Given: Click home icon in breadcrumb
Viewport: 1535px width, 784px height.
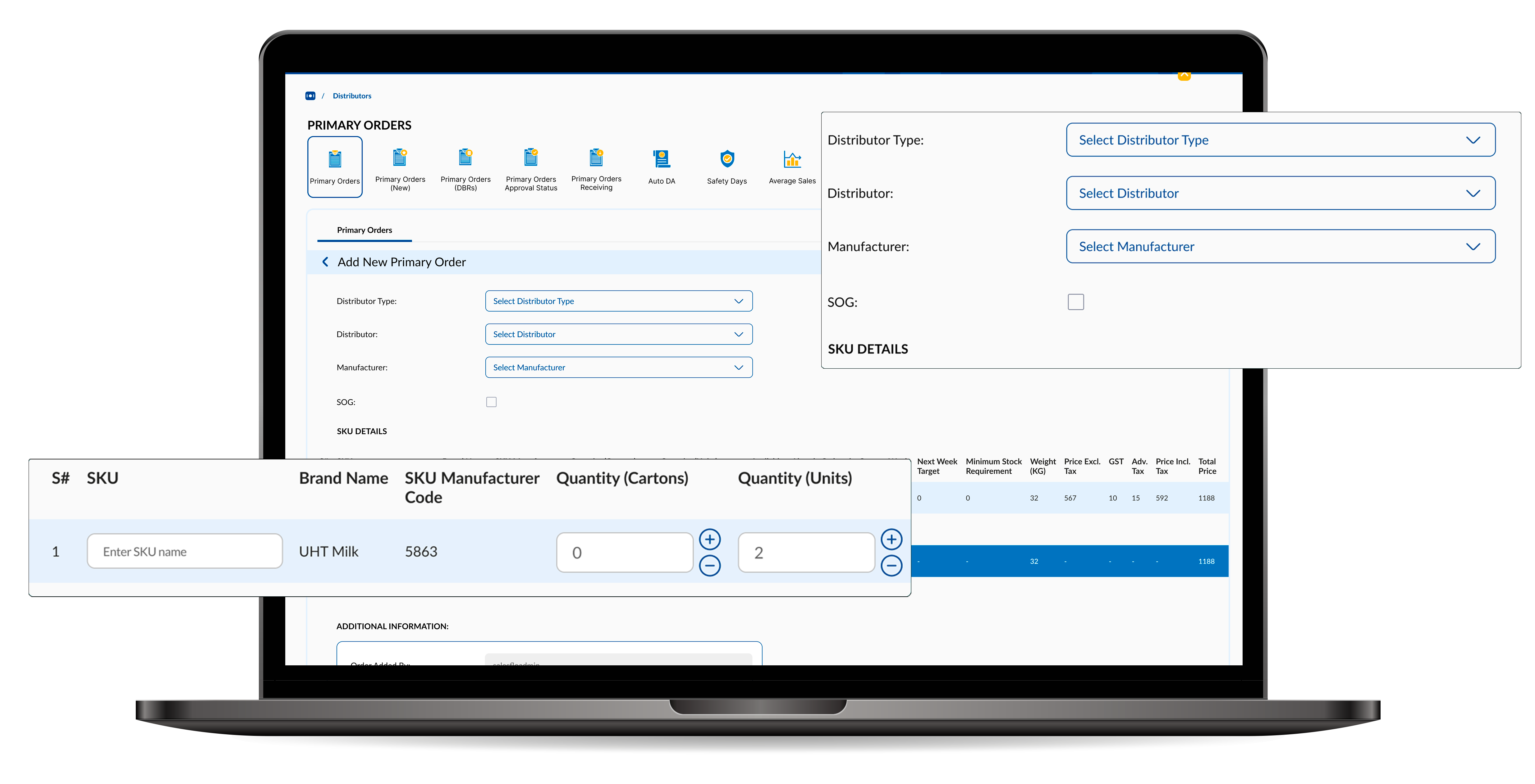Looking at the screenshot, I should click(x=310, y=96).
